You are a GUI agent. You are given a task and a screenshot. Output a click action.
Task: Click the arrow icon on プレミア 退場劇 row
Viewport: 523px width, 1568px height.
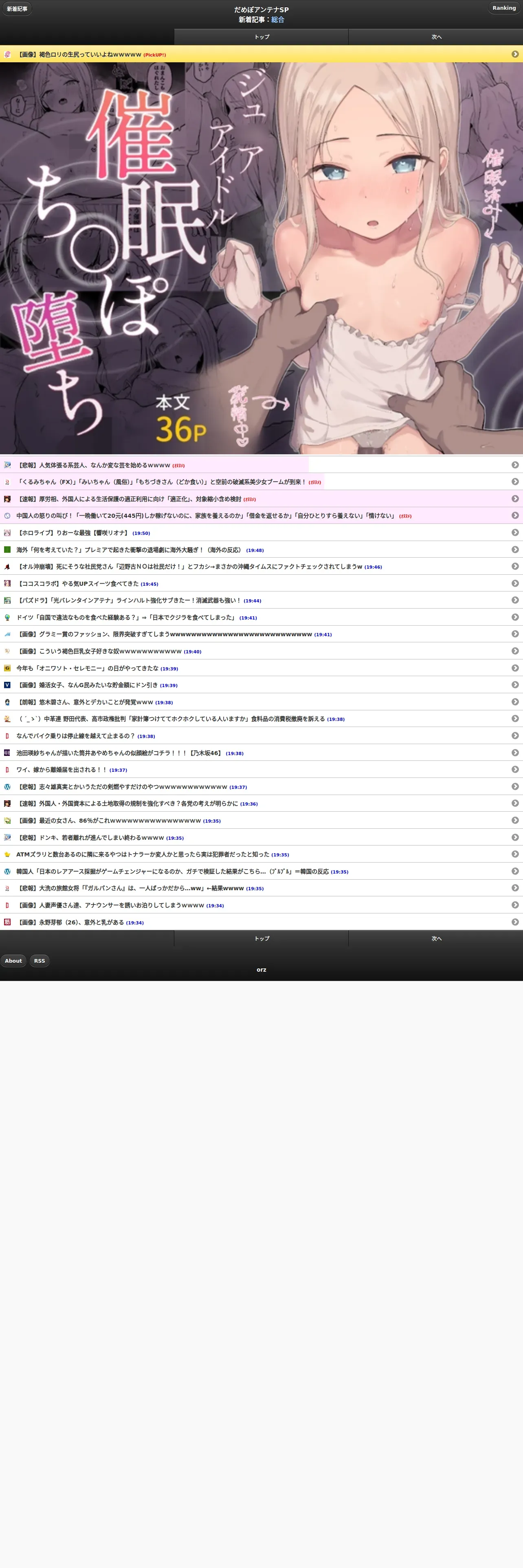tap(515, 550)
